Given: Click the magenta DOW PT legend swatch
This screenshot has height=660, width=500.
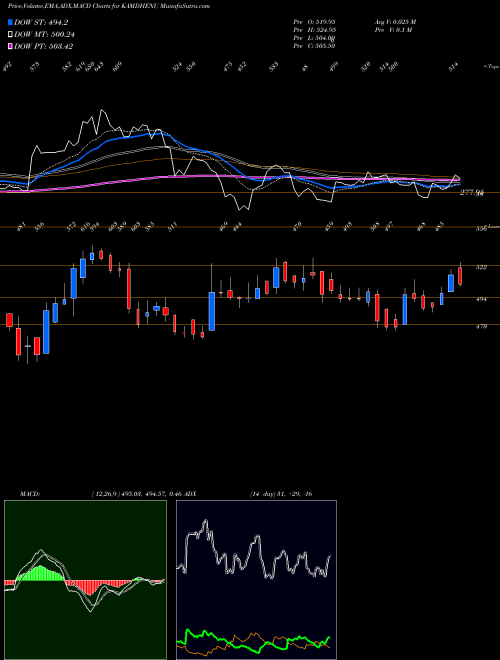Looking at the screenshot, I should click(x=10, y=46).
